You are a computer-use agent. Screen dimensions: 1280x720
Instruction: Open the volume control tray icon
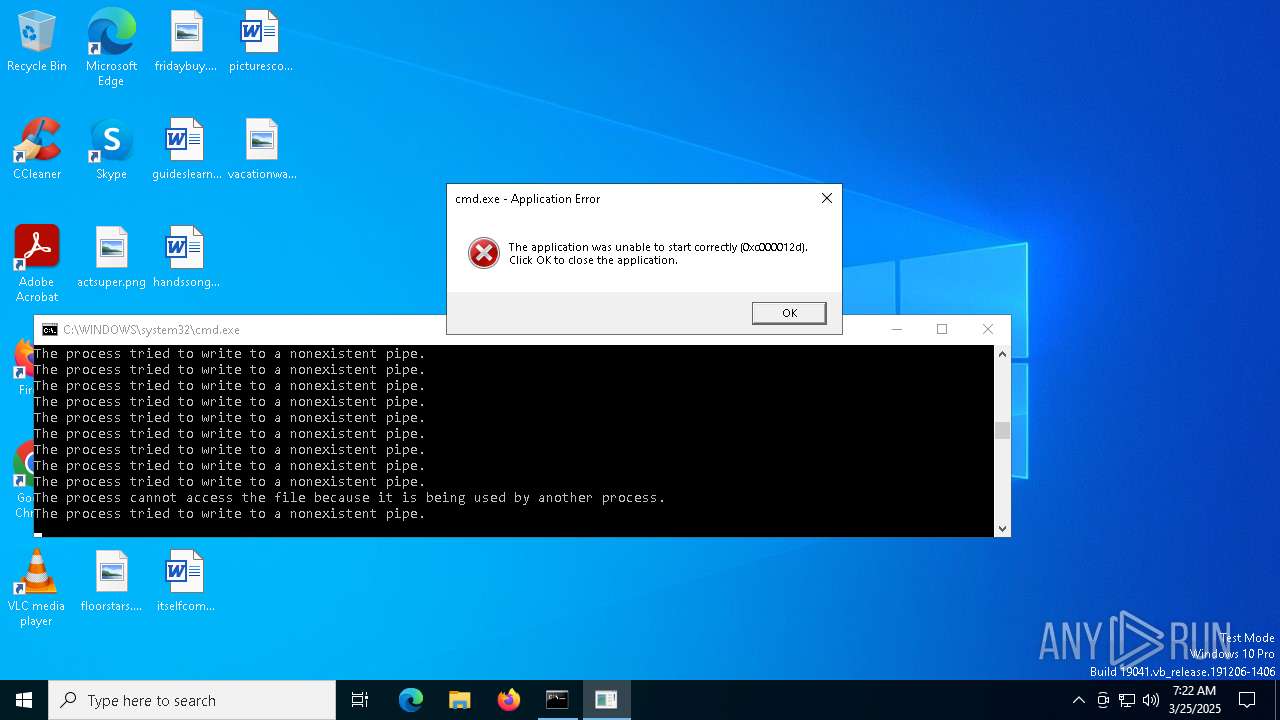1151,700
